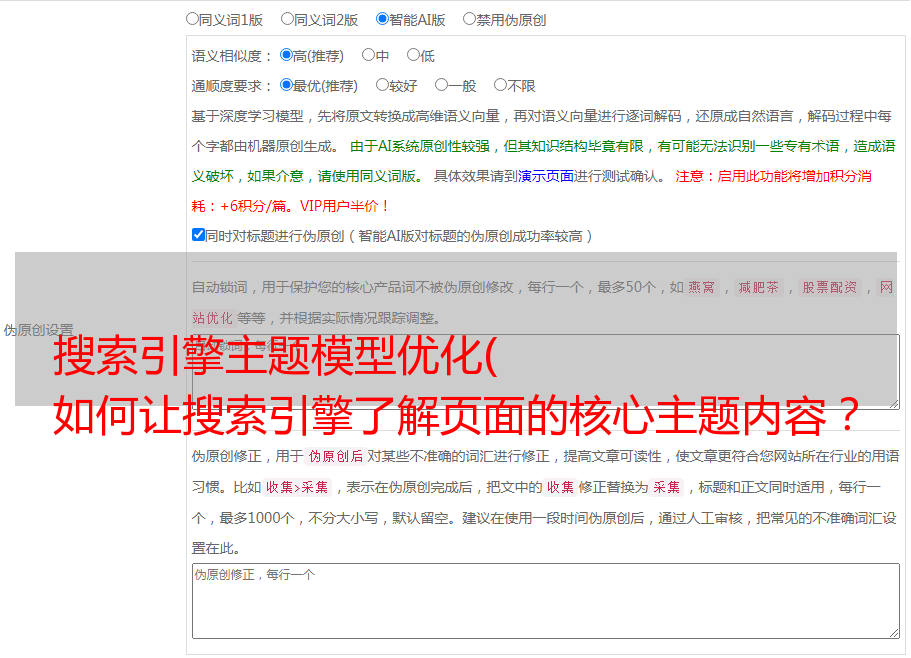Click the auto lock-word textarea

[x=546, y=372]
